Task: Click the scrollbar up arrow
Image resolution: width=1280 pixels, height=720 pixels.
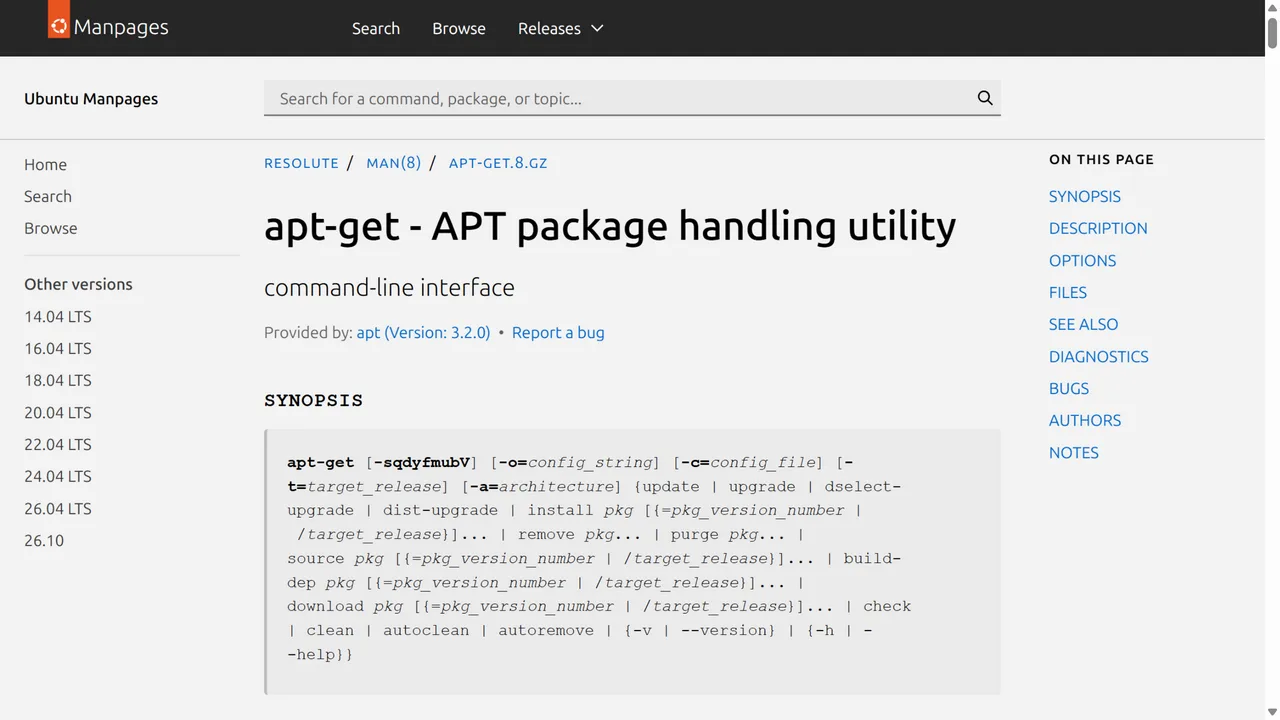Action: pos(1272,7)
